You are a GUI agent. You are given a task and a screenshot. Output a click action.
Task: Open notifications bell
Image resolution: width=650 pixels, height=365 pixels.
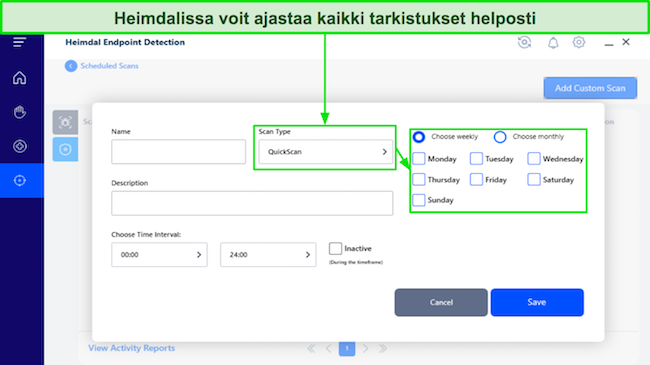coord(553,42)
